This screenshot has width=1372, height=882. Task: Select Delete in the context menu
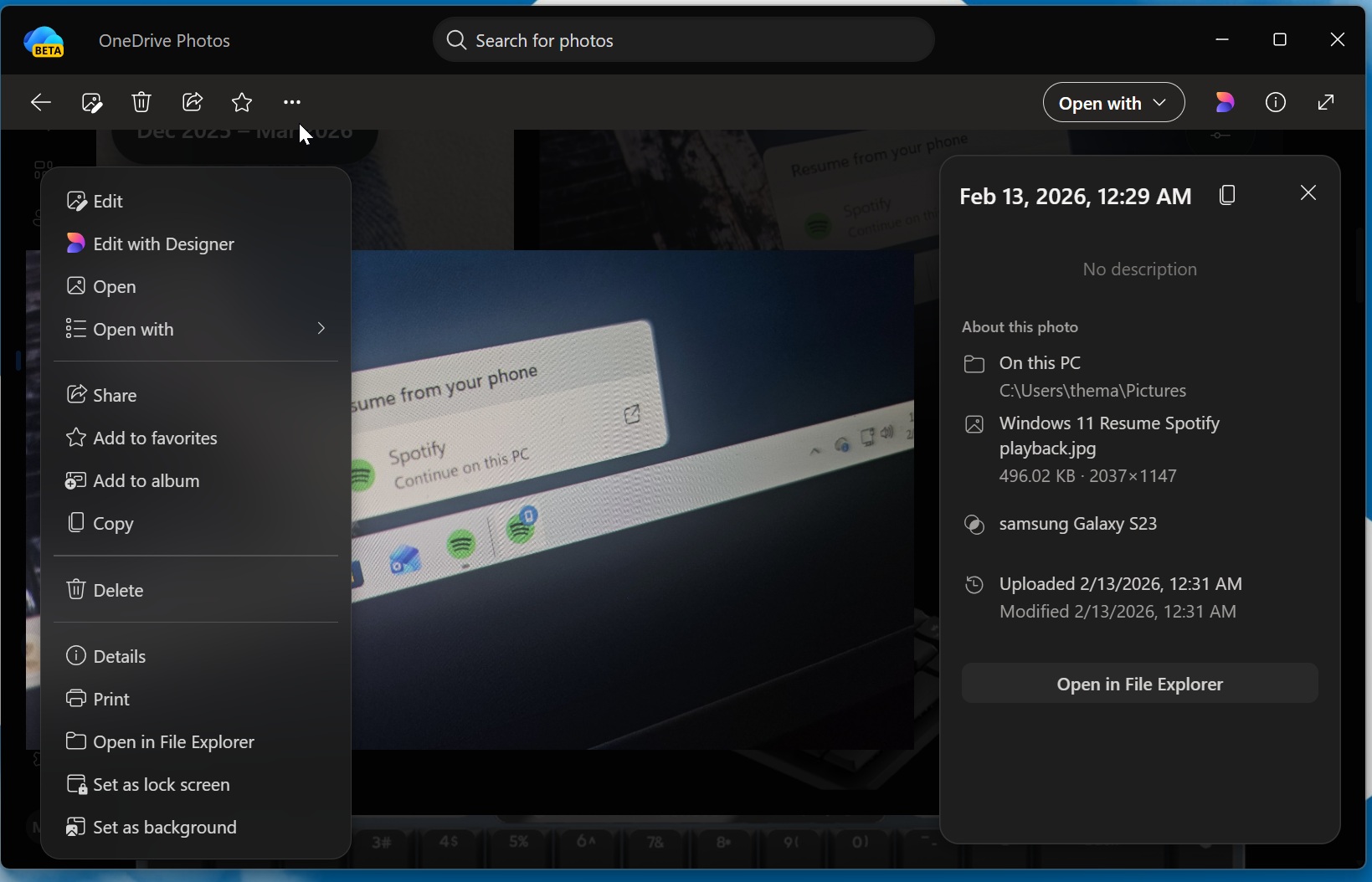click(196, 590)
